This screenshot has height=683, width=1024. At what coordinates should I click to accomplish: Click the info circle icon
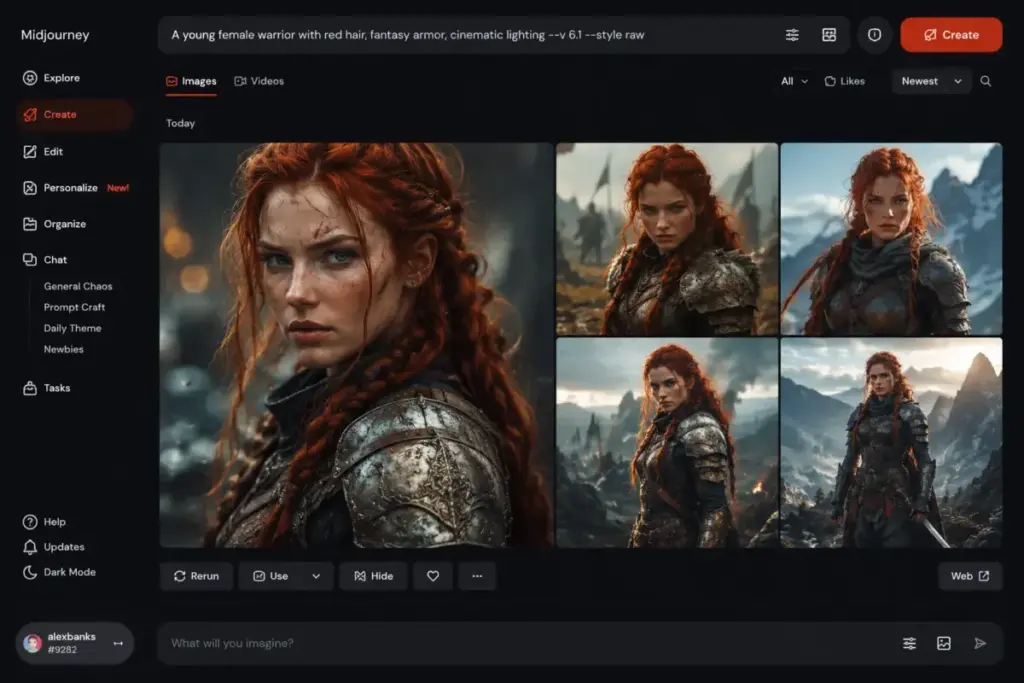(x=874, y=35)
